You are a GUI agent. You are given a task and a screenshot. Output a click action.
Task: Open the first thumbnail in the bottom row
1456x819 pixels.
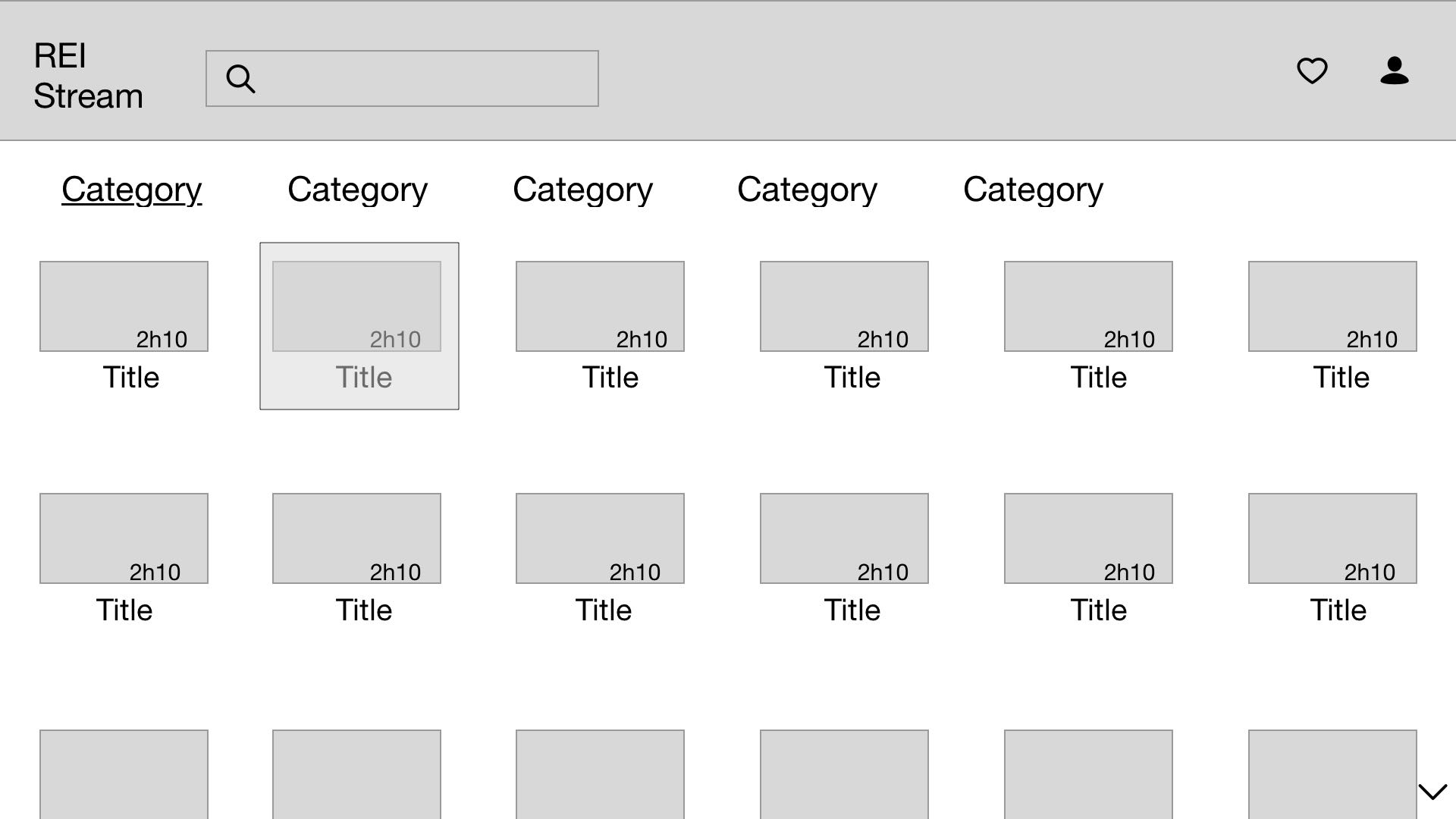pyautogui.click(x=124, y=773)
